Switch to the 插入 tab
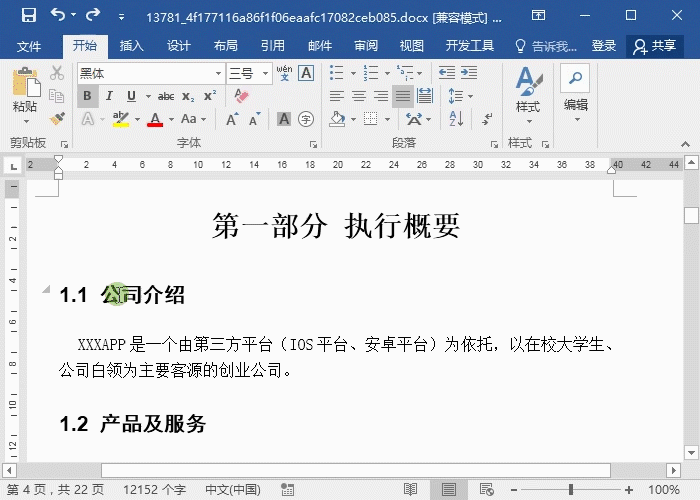Screen dimensions: 700x500 point(132,46)
